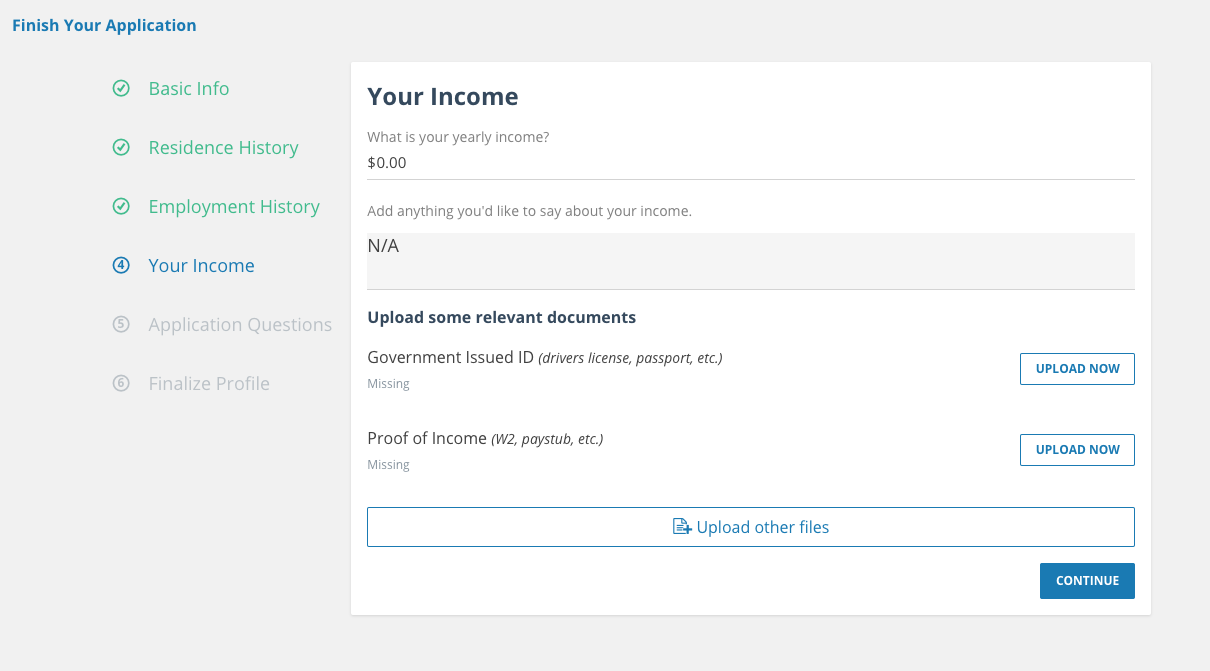Open the Basic Info step
The height and width of the screenshot is (671, 1210).
[x=189, y=89]
